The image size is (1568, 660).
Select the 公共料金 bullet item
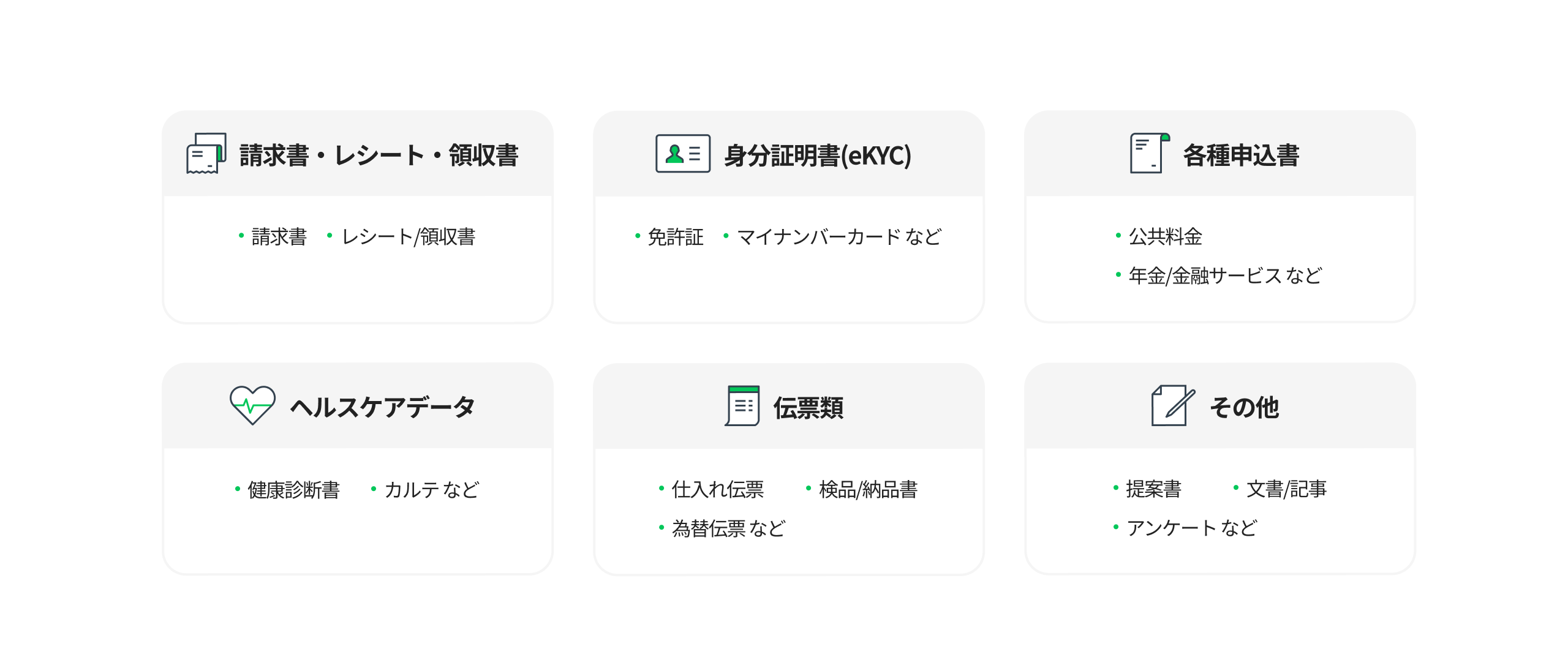(x=1165, y=236)
